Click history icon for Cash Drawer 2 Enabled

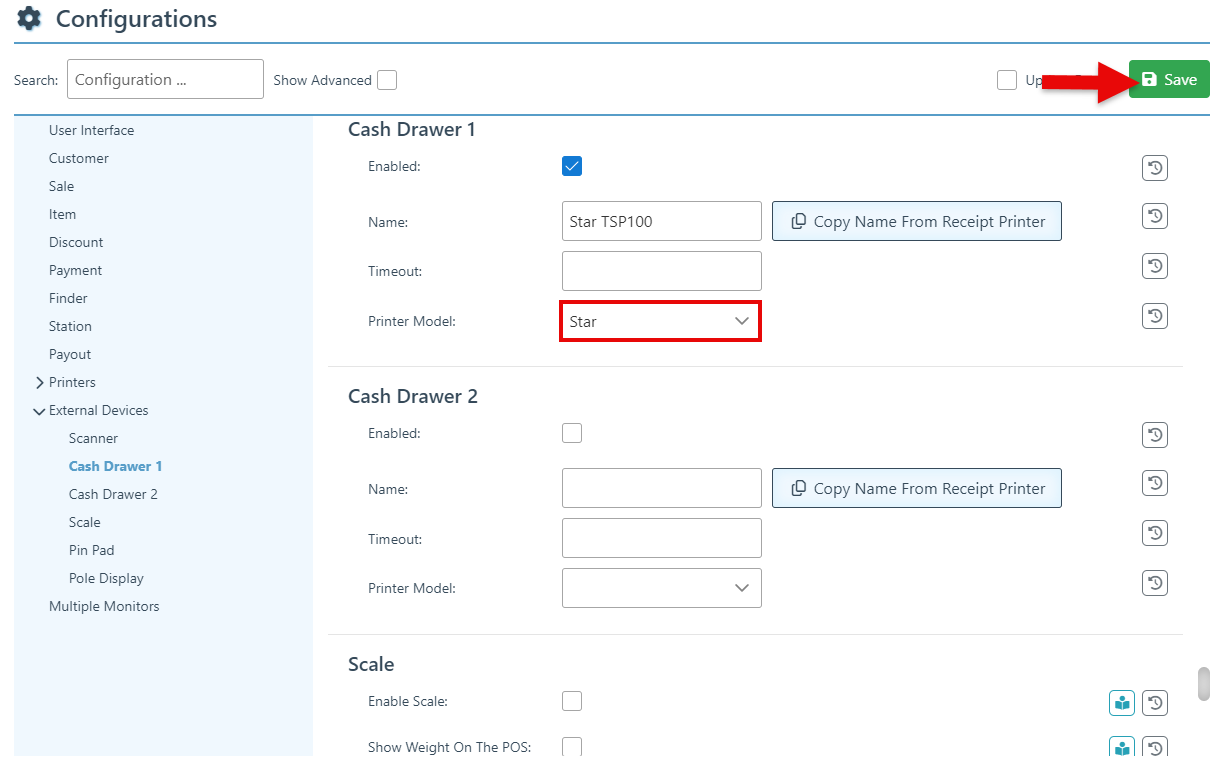coord(1155,435)
